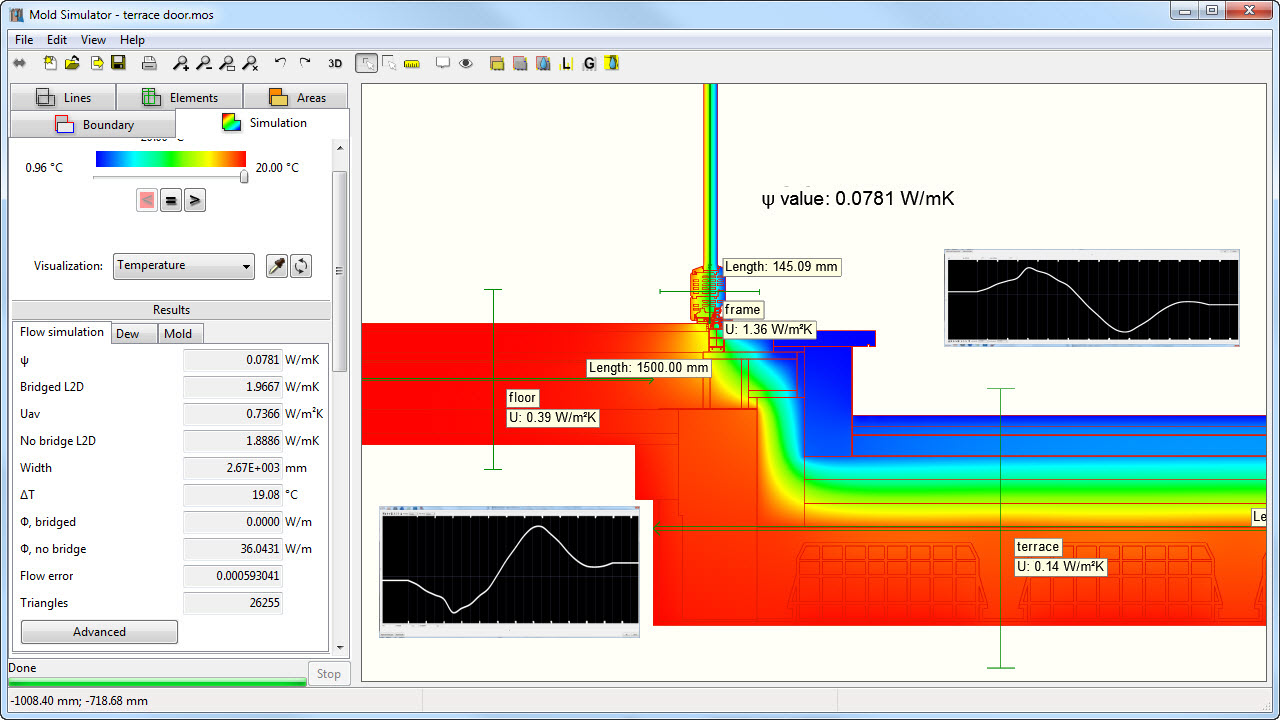This screenshot has height=720, width=1280.
Task: Click the undo arrow icon
Action: [280, 63]
